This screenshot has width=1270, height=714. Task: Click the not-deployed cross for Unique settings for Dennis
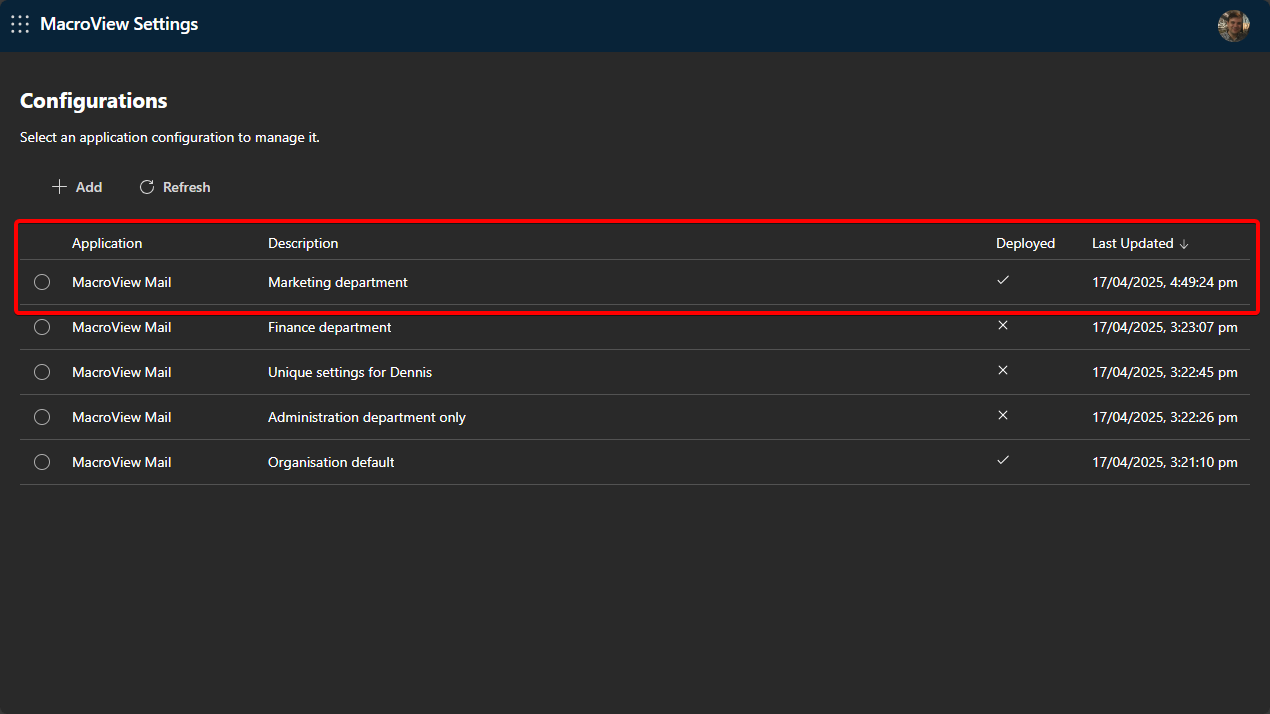[1003, 370]
